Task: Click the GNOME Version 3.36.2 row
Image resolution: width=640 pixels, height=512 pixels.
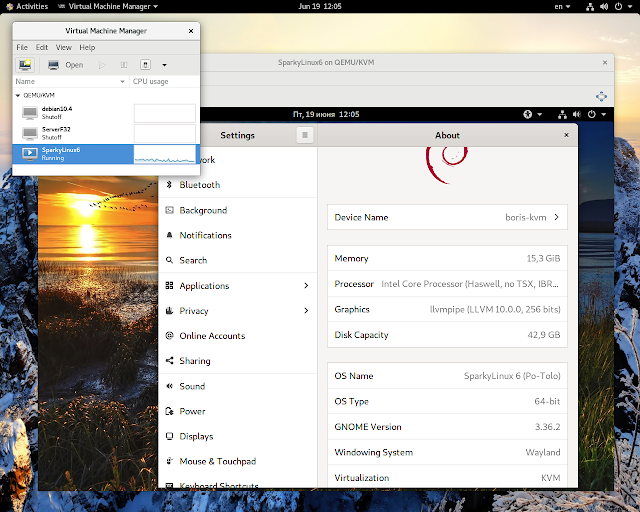Action: tap(447, 427)
